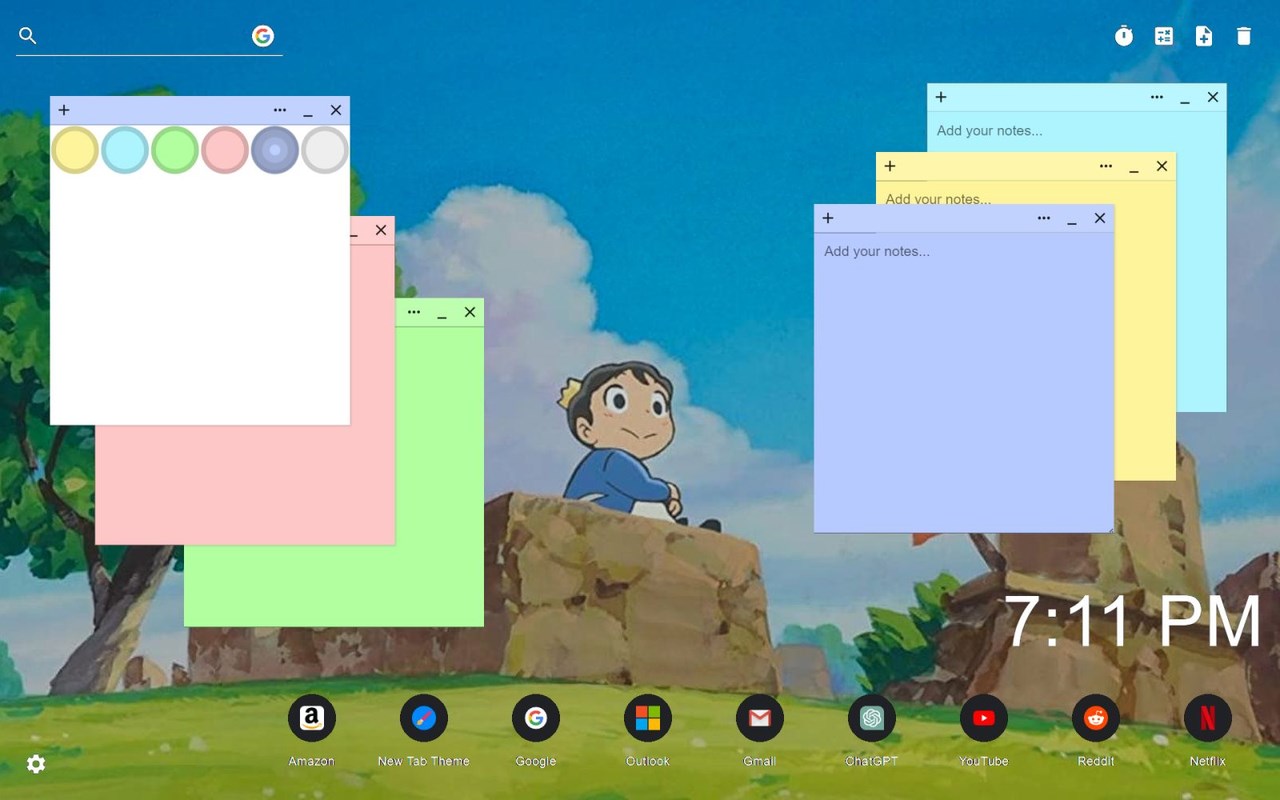This screenshot has width=1280, height=800.
Task: Open more options on the cyan note
Action: (1157, 97)
